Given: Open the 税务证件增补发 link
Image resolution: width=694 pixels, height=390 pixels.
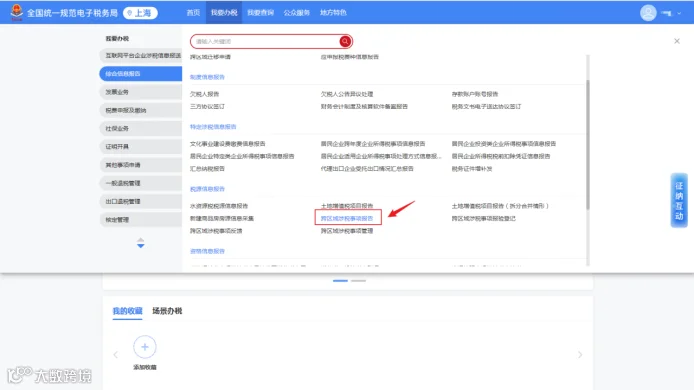Looking at the screenshot, I should point(472,169).
